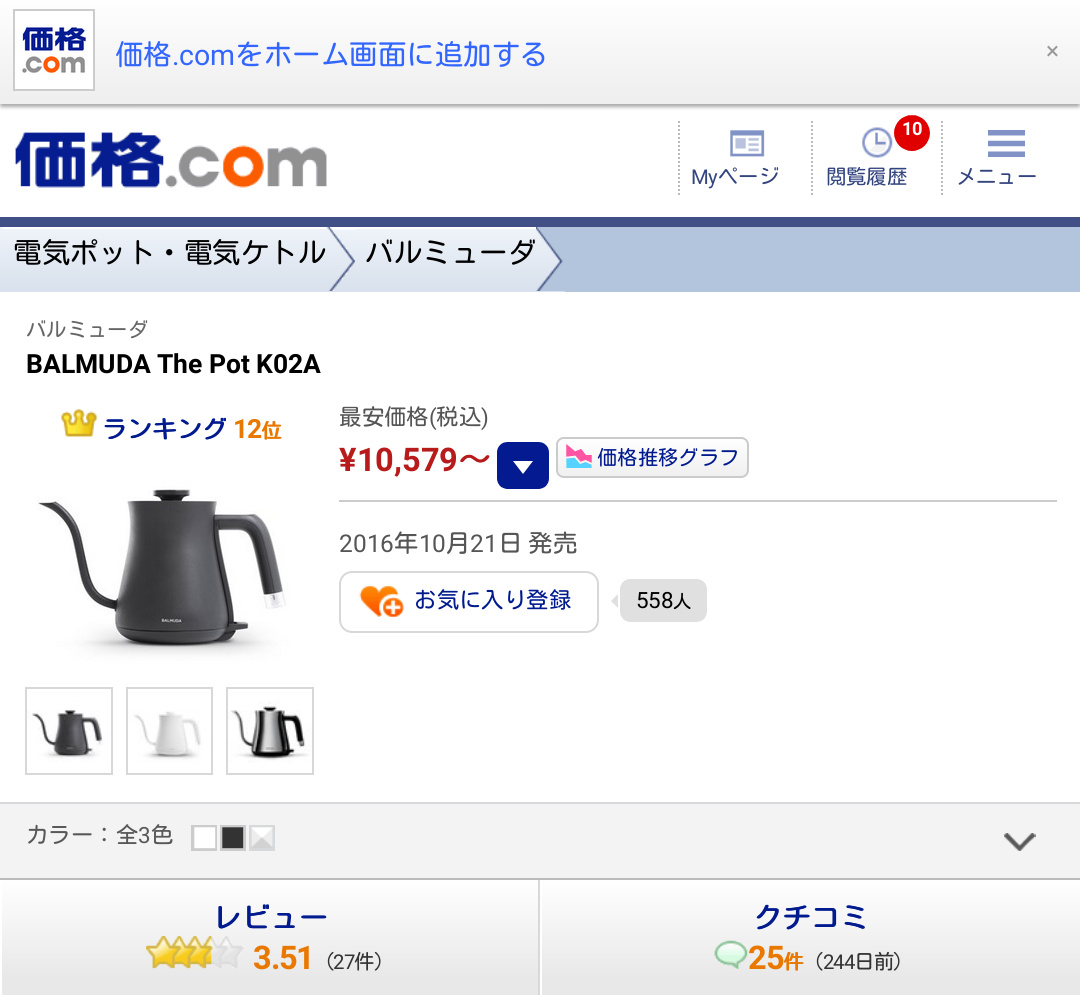Click the 価格.com site logo
The width and height of the screenshot is (1080, 995).
pos(171,159)
